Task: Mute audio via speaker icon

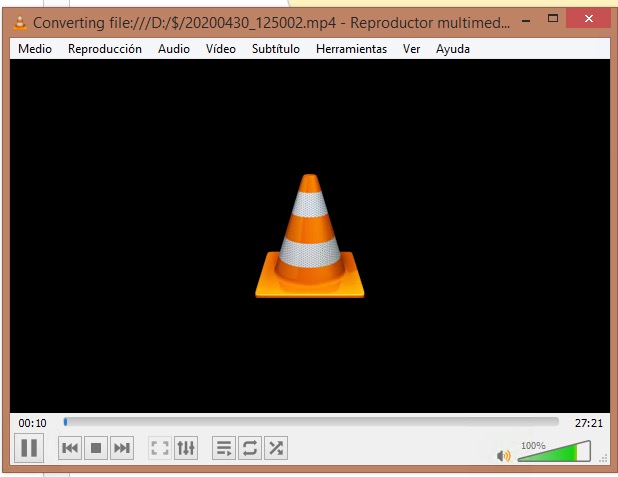Action: tap(503, 456)
